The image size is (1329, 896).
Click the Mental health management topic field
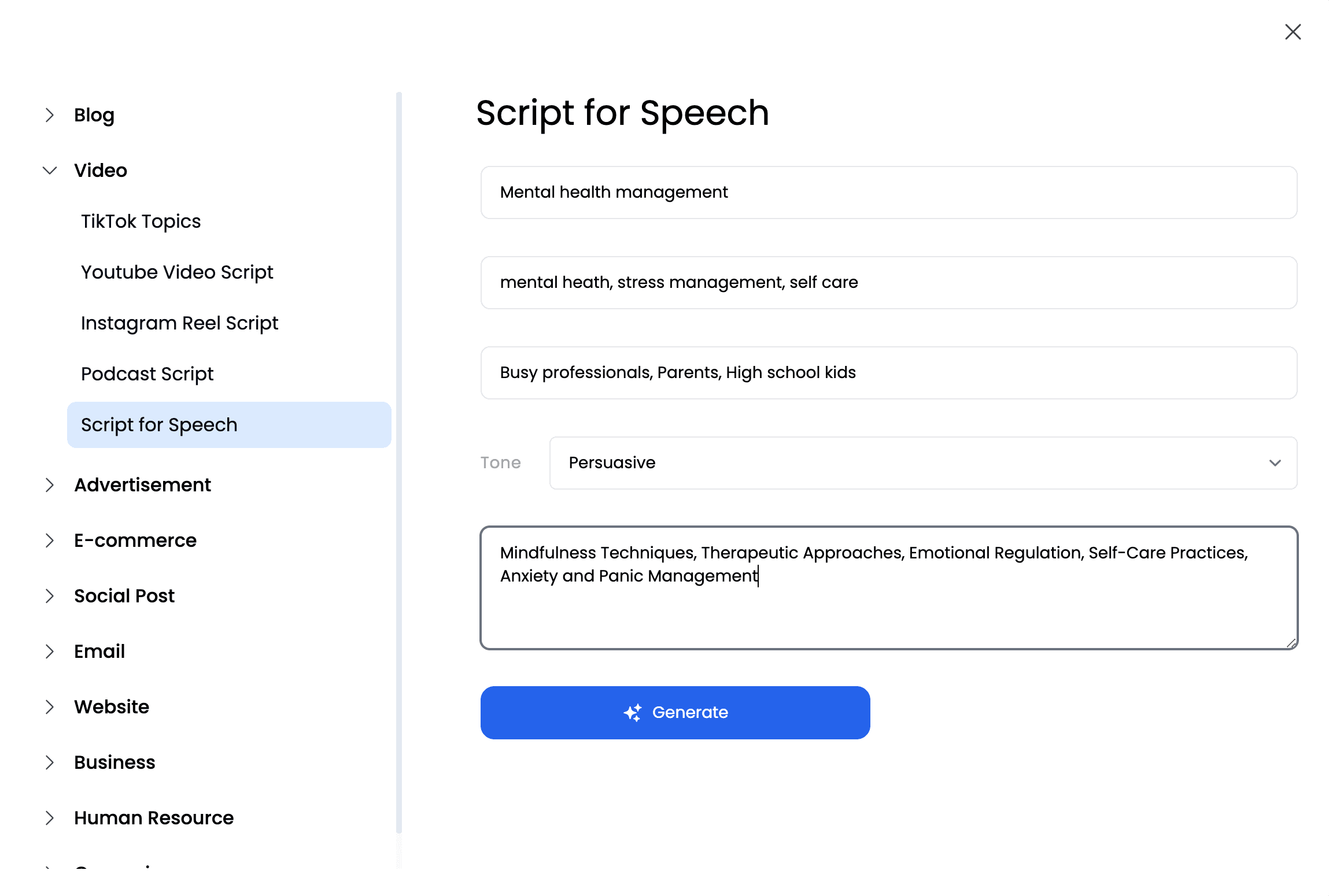click(x=888, y=192)
